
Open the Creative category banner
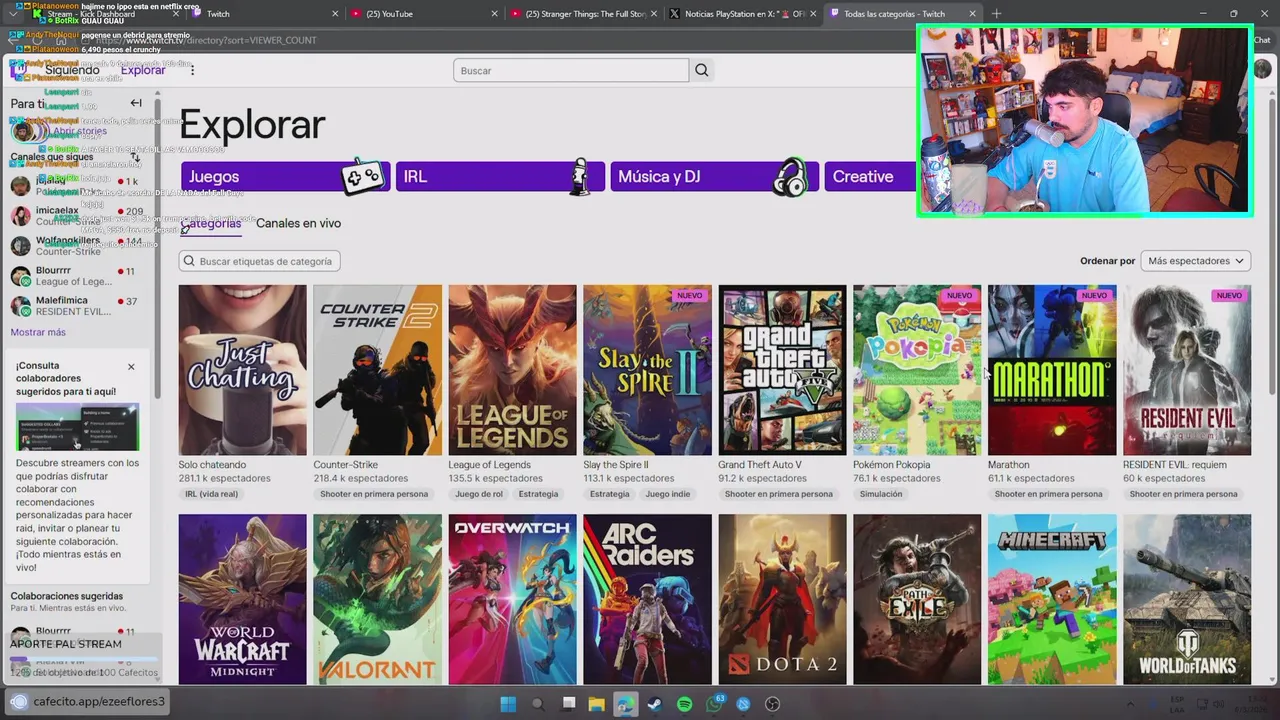coord(870,176)
